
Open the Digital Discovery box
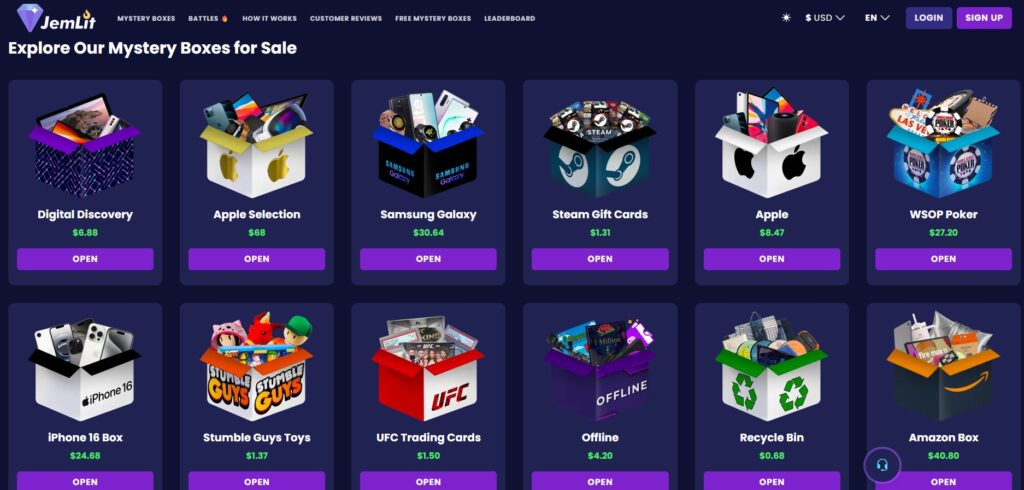click(x=85, y=259)
